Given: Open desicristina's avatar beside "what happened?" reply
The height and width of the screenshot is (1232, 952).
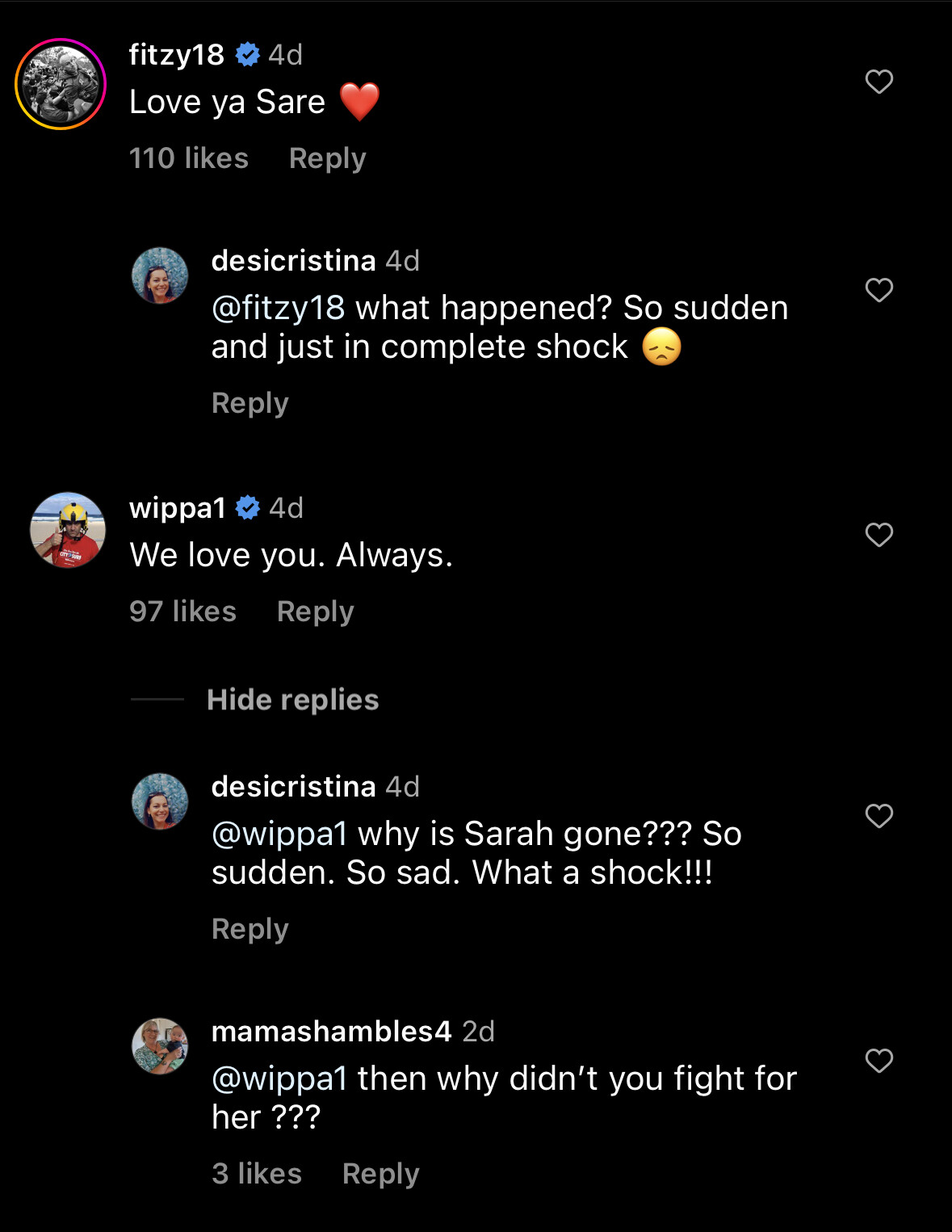Looking at the screenshot, I should pos(160,275).
